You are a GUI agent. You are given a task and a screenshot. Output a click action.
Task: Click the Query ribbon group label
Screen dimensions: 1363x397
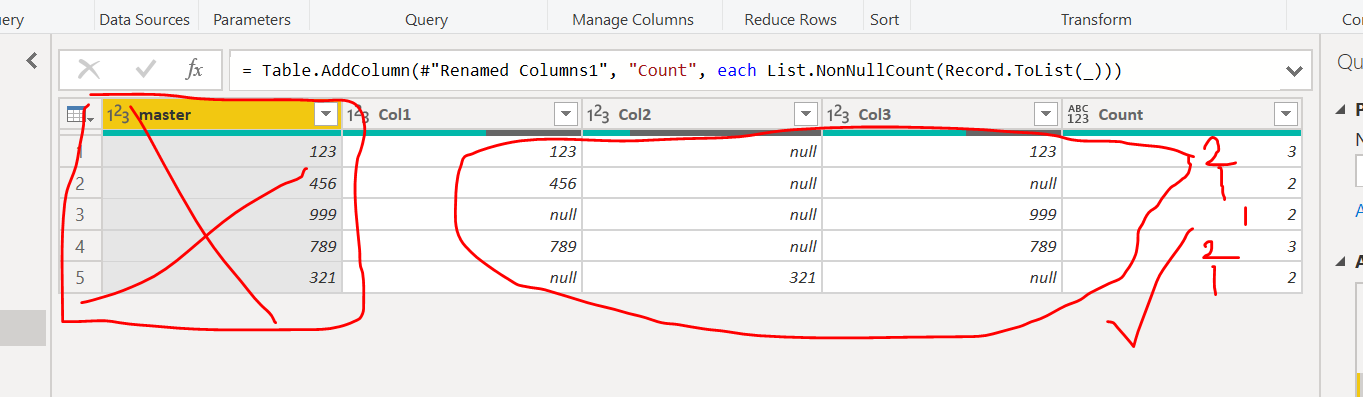coord(427,19)
